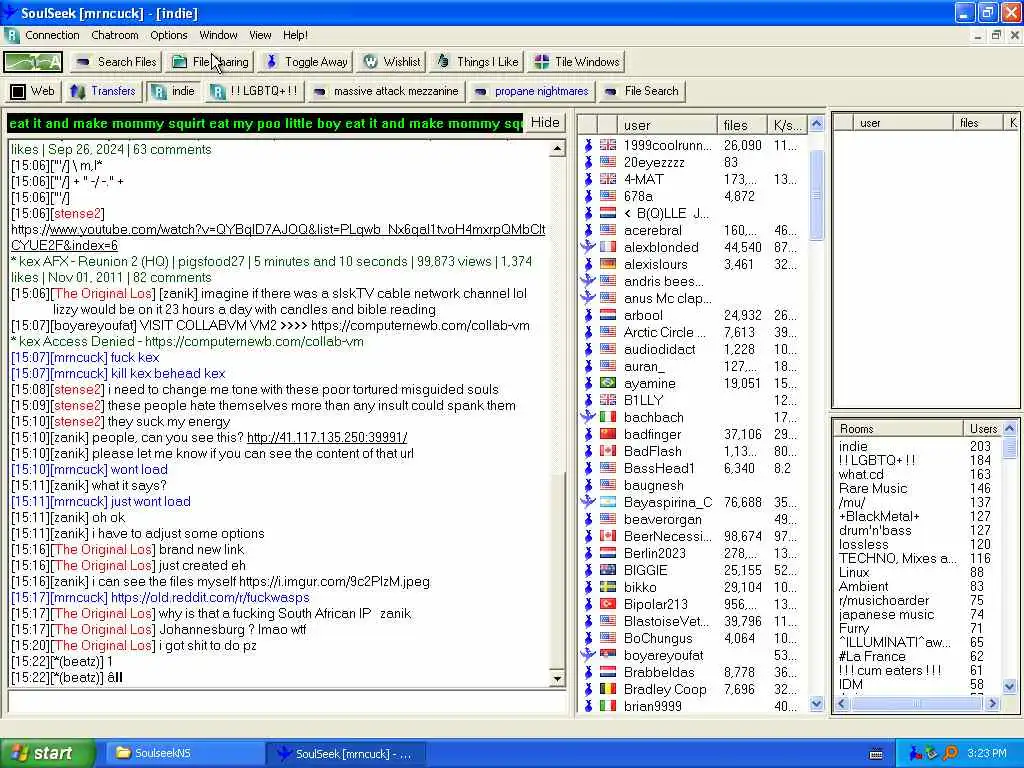Open the Options menu
Viewport: 1024px width, 768px height.
click(168, 35)
